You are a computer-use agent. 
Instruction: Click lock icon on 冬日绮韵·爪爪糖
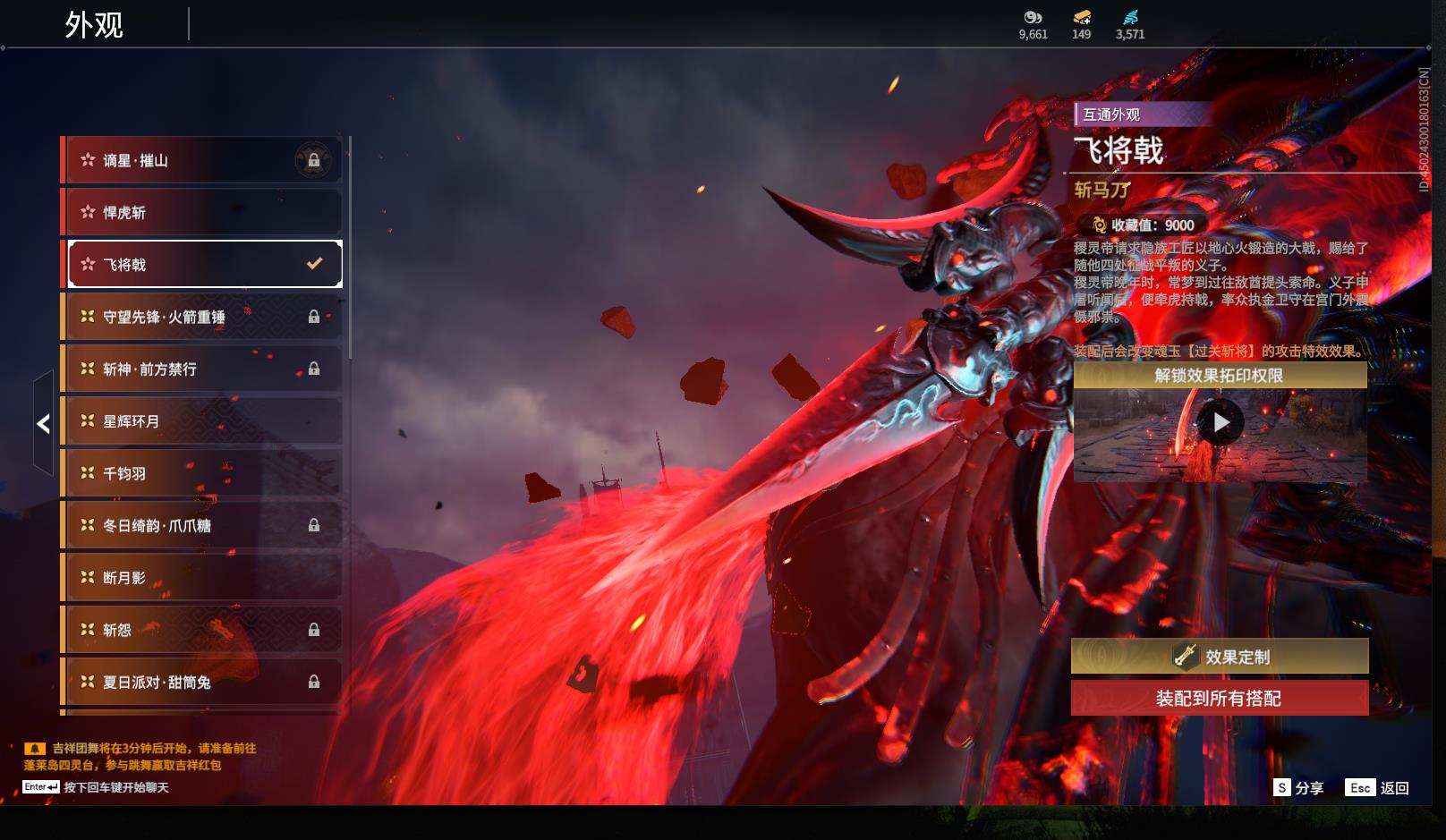(314, 525)
